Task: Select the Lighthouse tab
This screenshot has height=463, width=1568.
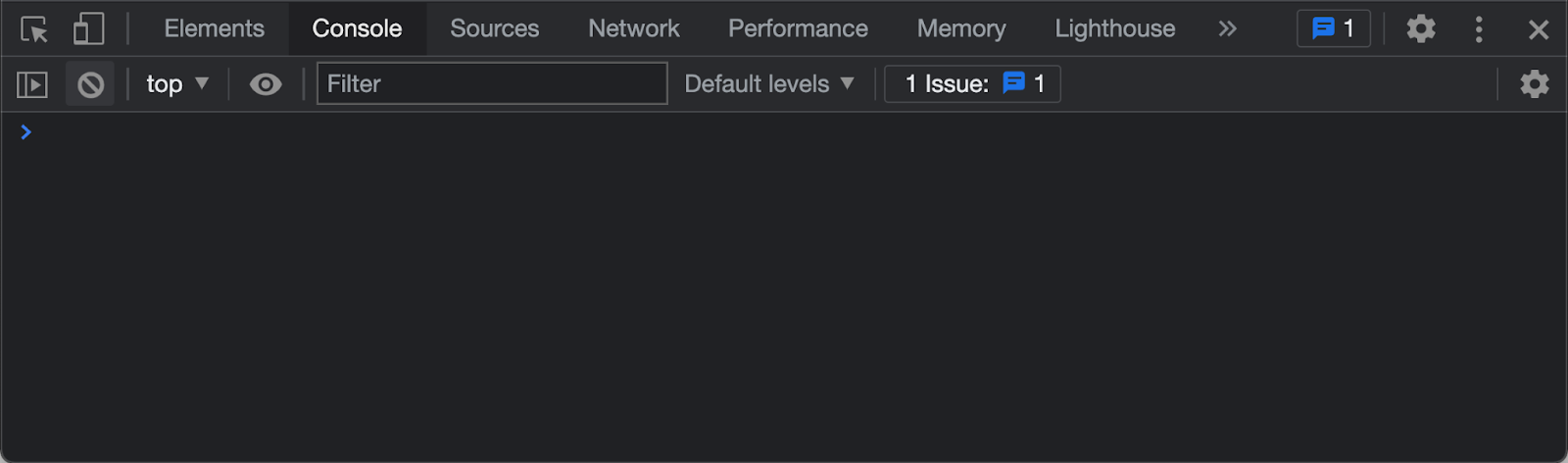Action: point(1115,28)
